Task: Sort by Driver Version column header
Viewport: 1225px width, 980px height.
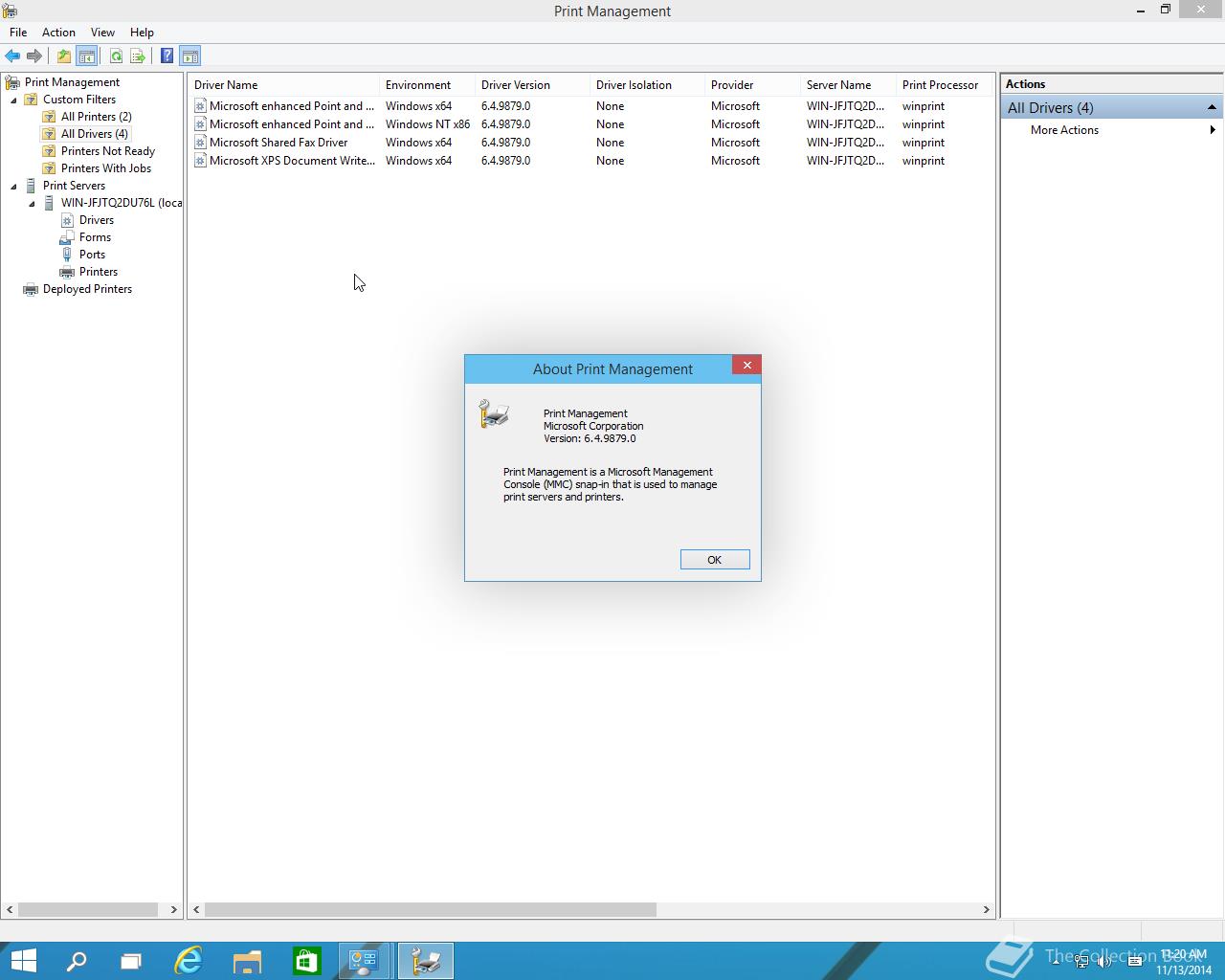Action: pyautogui.click(x=533, y=85)
